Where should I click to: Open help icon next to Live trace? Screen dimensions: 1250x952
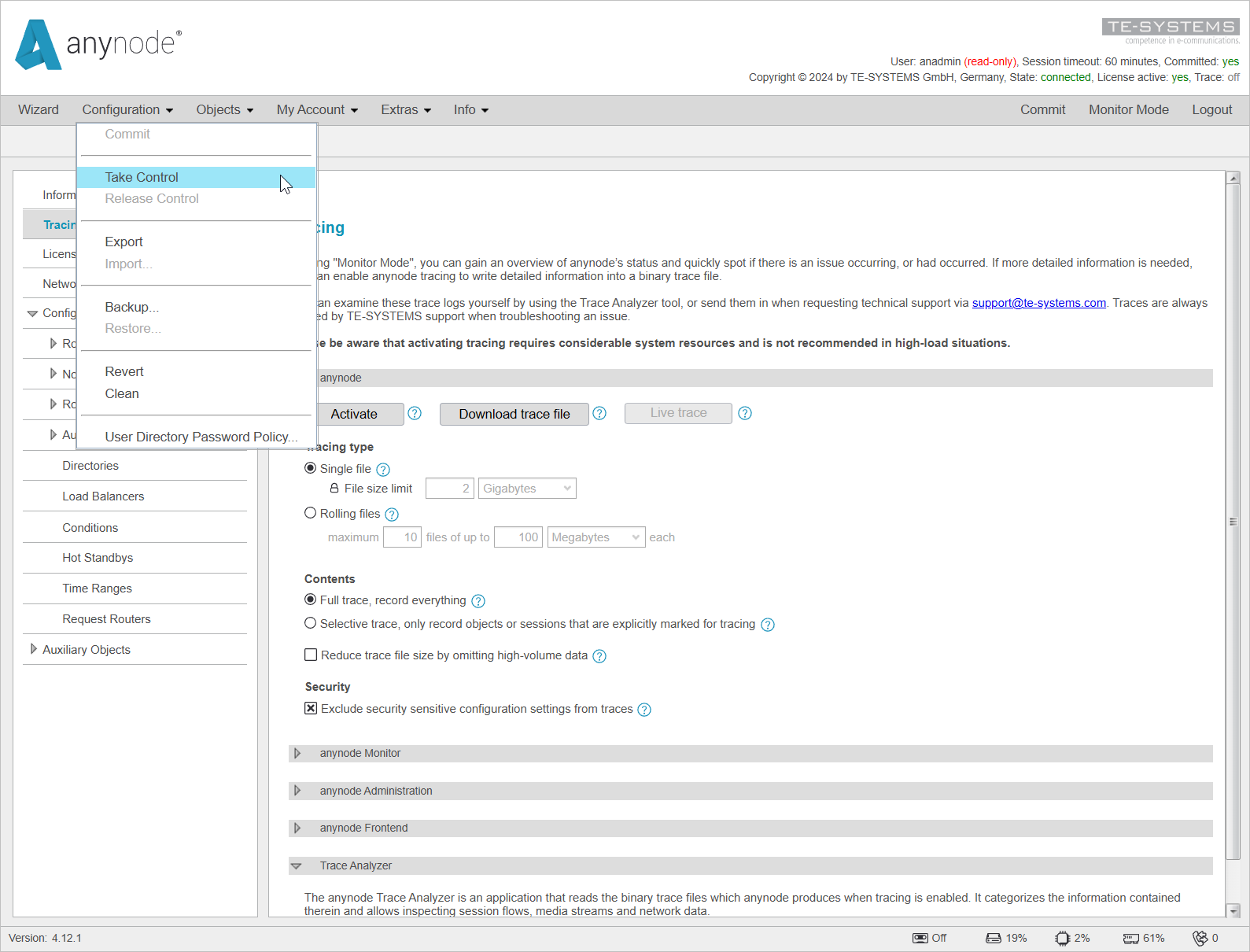pyautogui.click(x=745, y=413)
